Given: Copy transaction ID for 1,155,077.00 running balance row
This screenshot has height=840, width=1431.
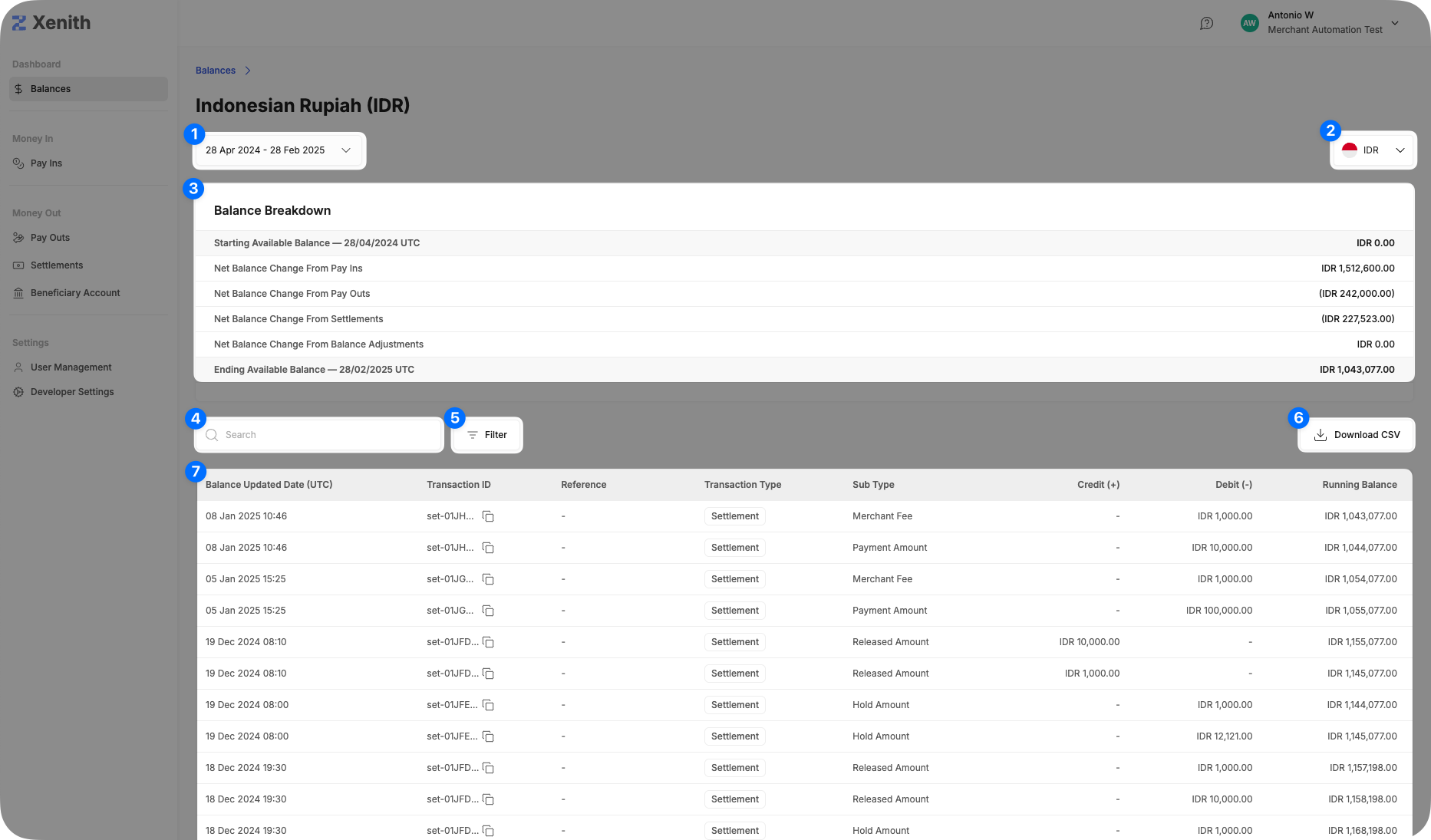Looking at the screenshot, I should 488,642.
